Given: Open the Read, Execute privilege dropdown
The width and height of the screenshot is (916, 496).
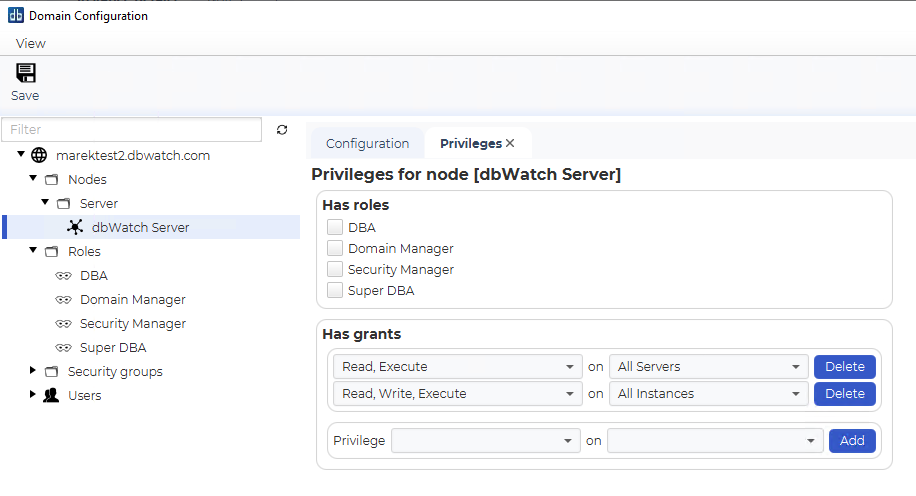Looking at the screenshot, I should point(457,366).
